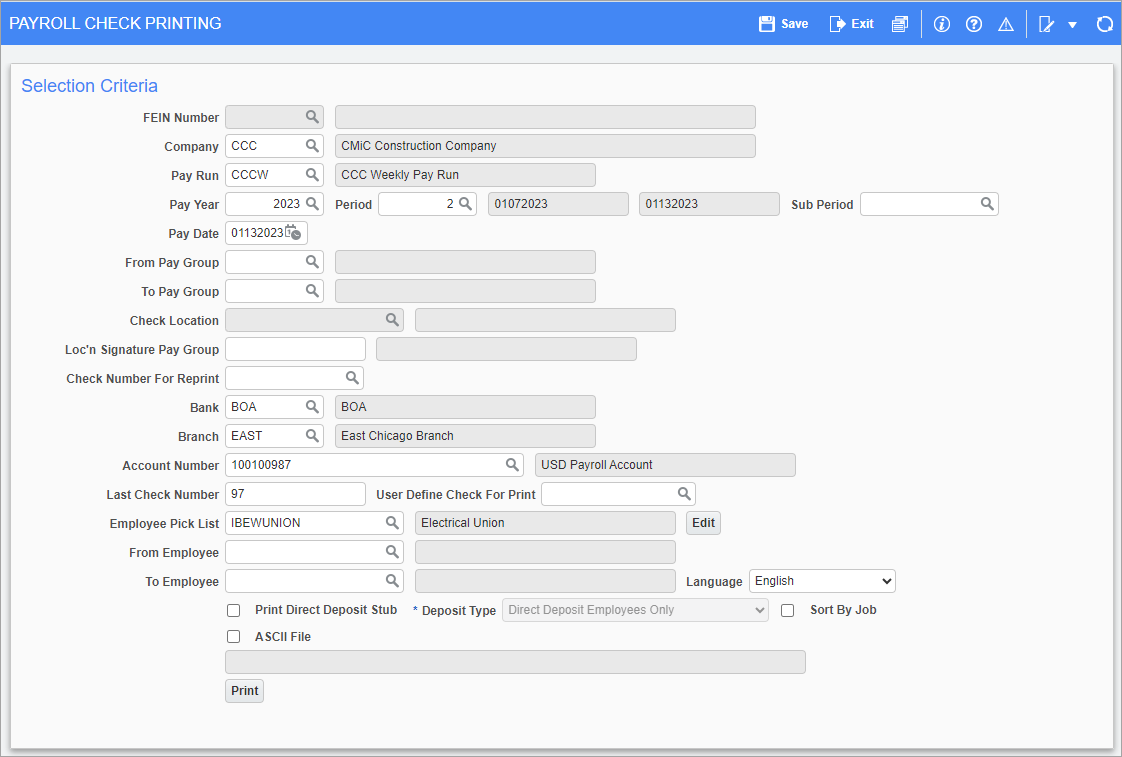Open the Sub Period lookup magnifier
The height and width of the screenshot is (757, 1122).
[x=987, y=204]
